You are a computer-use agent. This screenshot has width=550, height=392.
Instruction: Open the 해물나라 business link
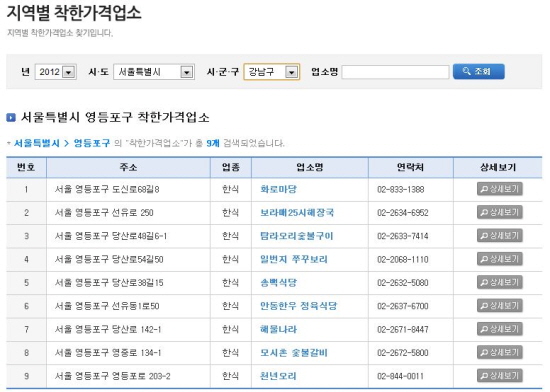(x=279, y=329)
